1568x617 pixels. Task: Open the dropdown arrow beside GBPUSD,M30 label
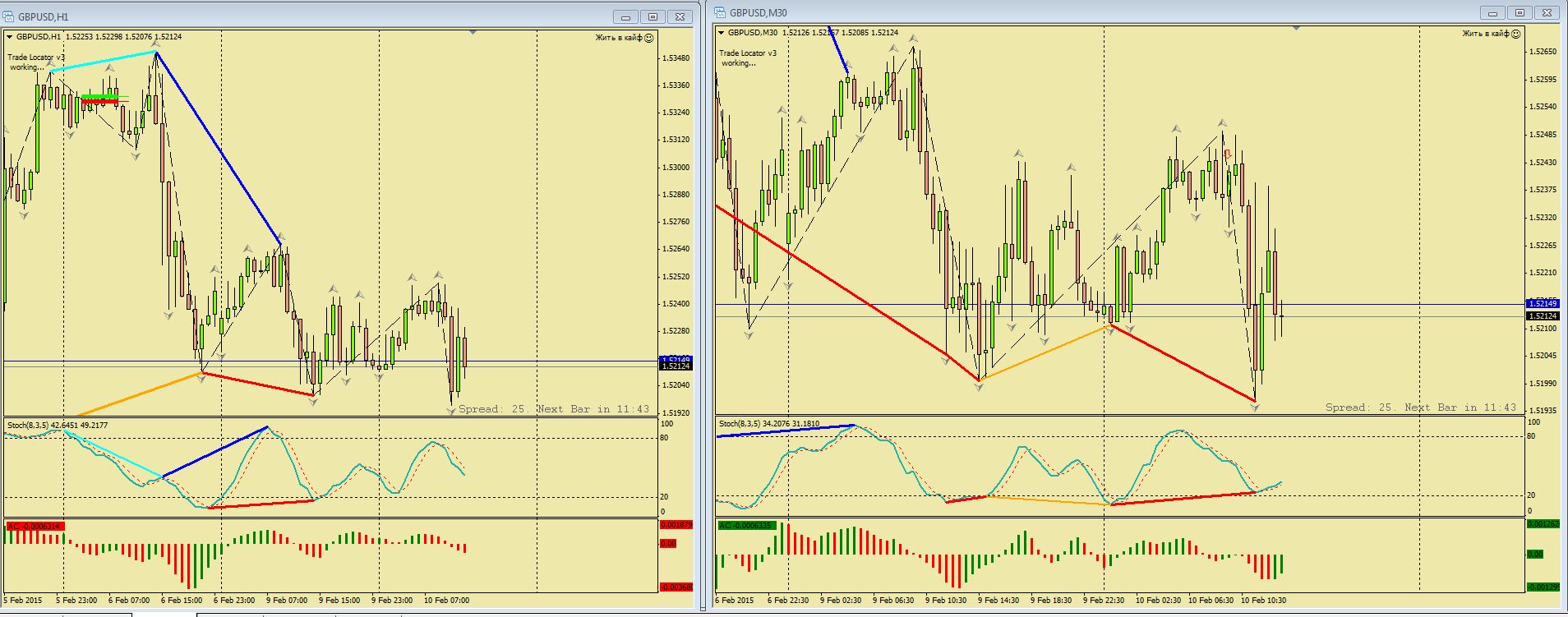coord(721,33)
